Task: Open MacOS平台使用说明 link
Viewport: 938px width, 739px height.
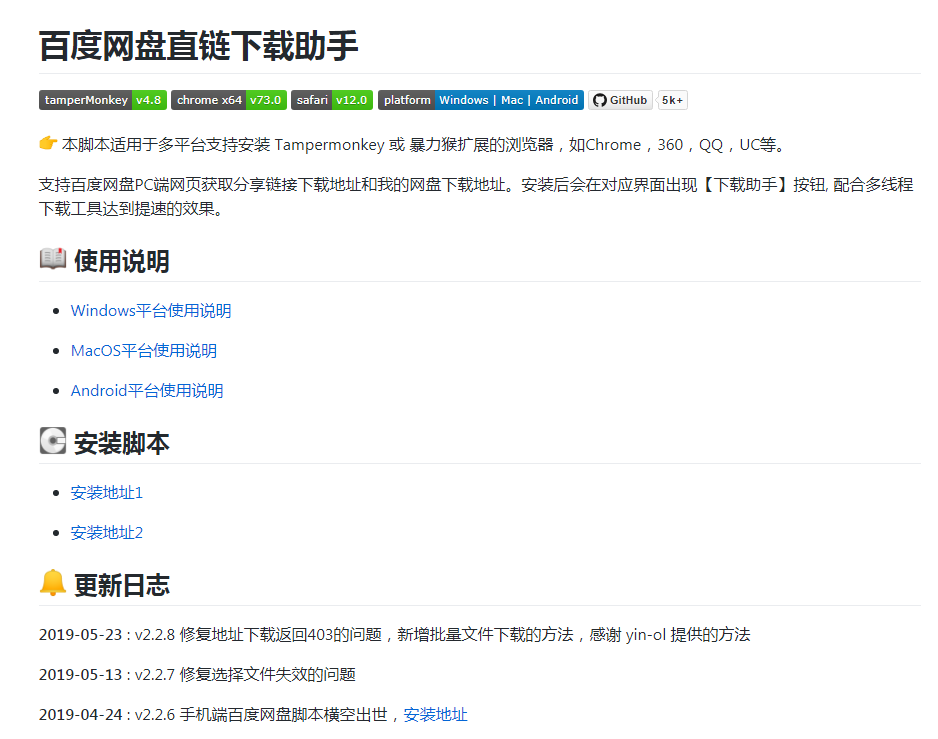Action: 143,351
